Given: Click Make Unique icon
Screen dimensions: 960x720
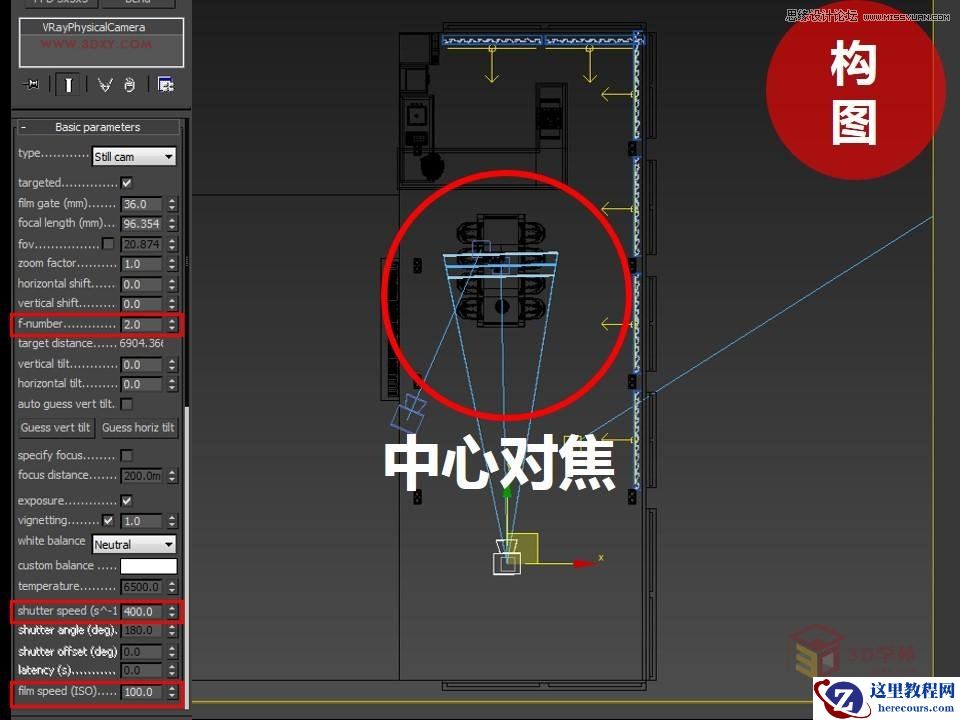Looking at the screenshot, I should (105, 84).
